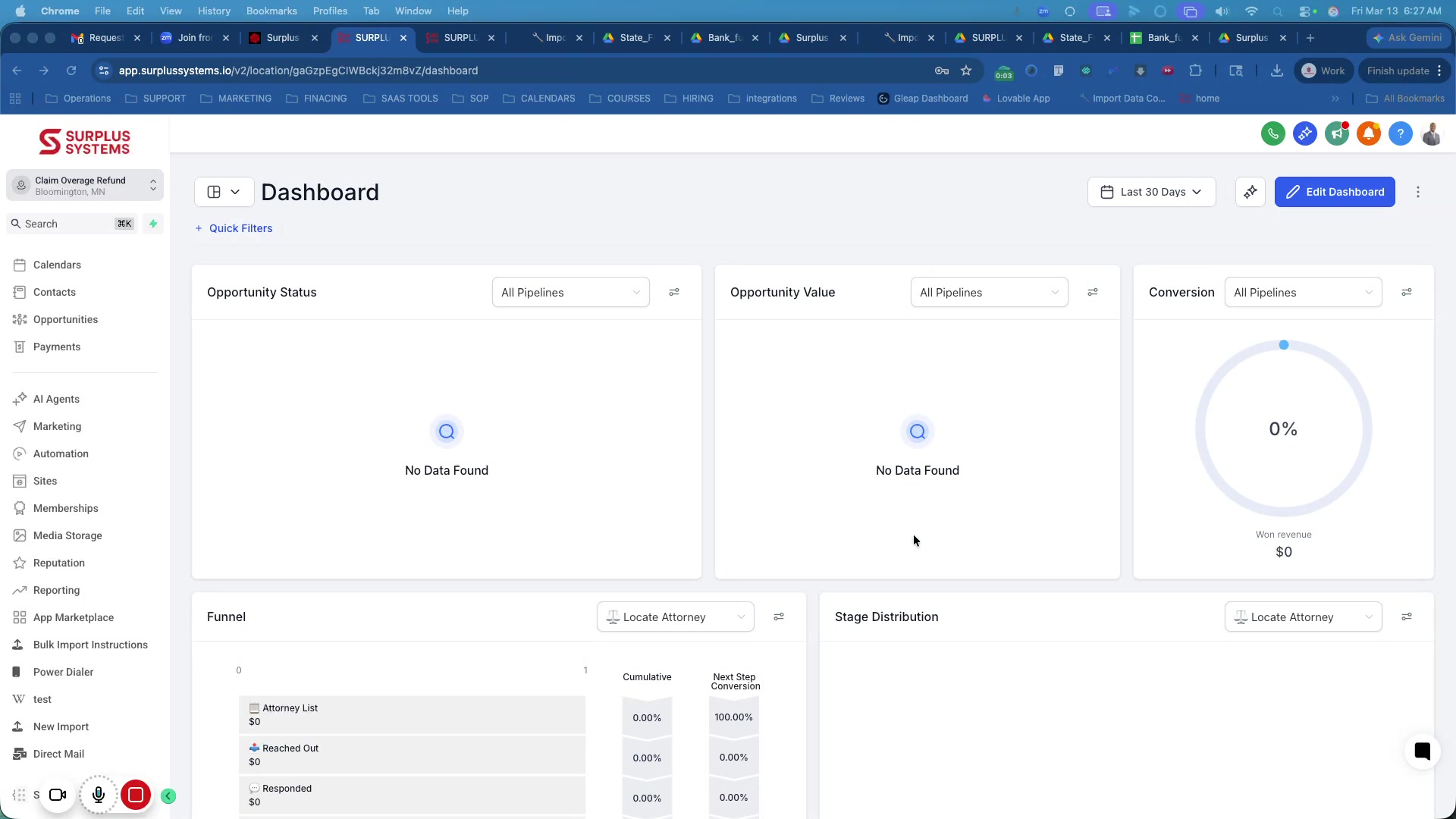Open Opportunities in the sidebar
Image resolution: width=1456 pixels, height=819 pixels.
tap(65, 319)
